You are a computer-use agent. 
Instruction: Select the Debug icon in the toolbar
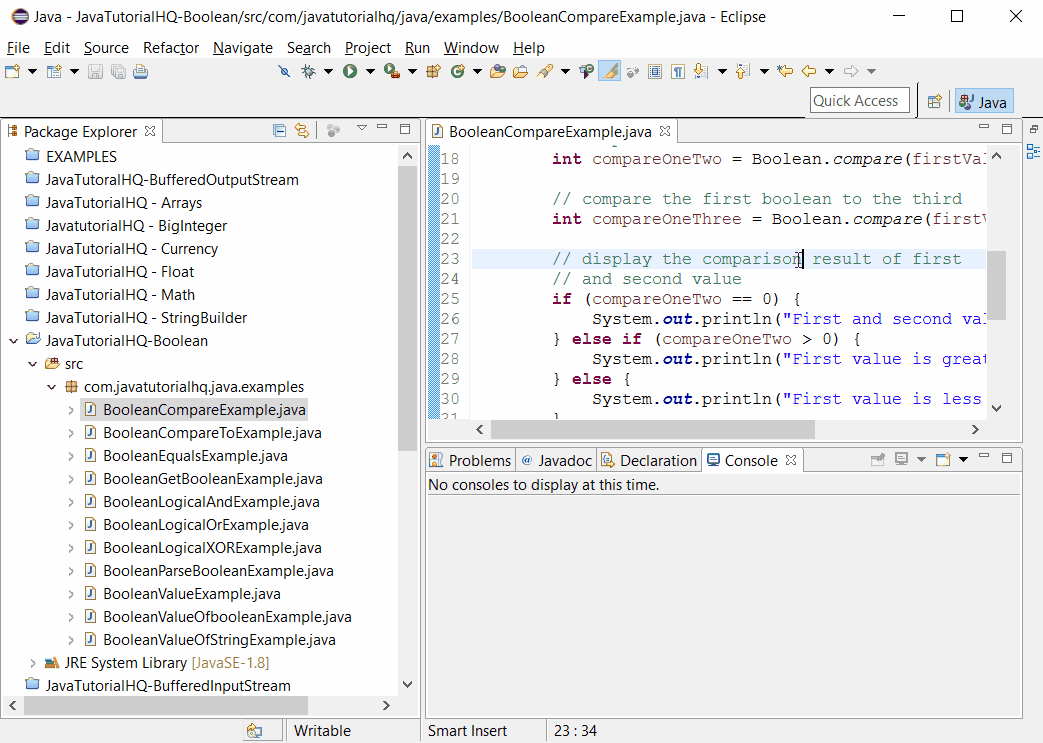309,71
